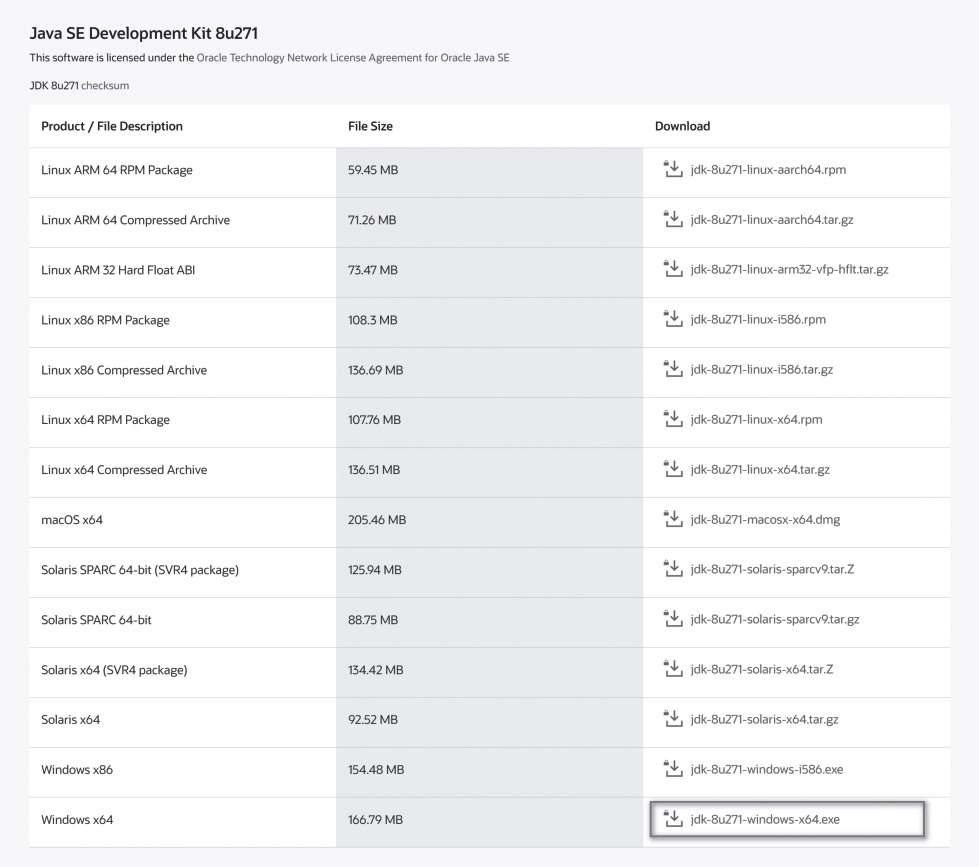This screenshot has height=867, width=979.
Task: Click download icon beside jdk-8u271-linux-aarch64.tar.gz
Action: click(672, 219)
